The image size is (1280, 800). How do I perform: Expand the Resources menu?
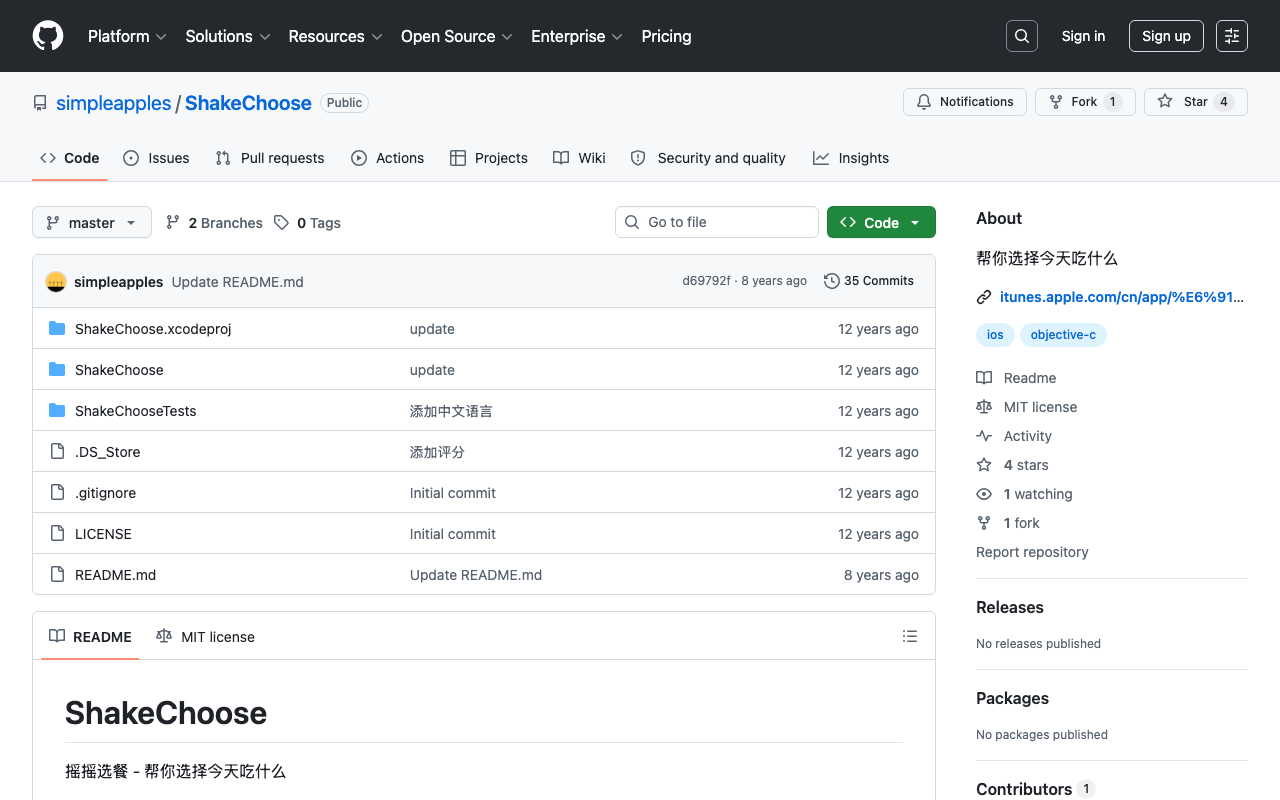(x=335, y=36)
